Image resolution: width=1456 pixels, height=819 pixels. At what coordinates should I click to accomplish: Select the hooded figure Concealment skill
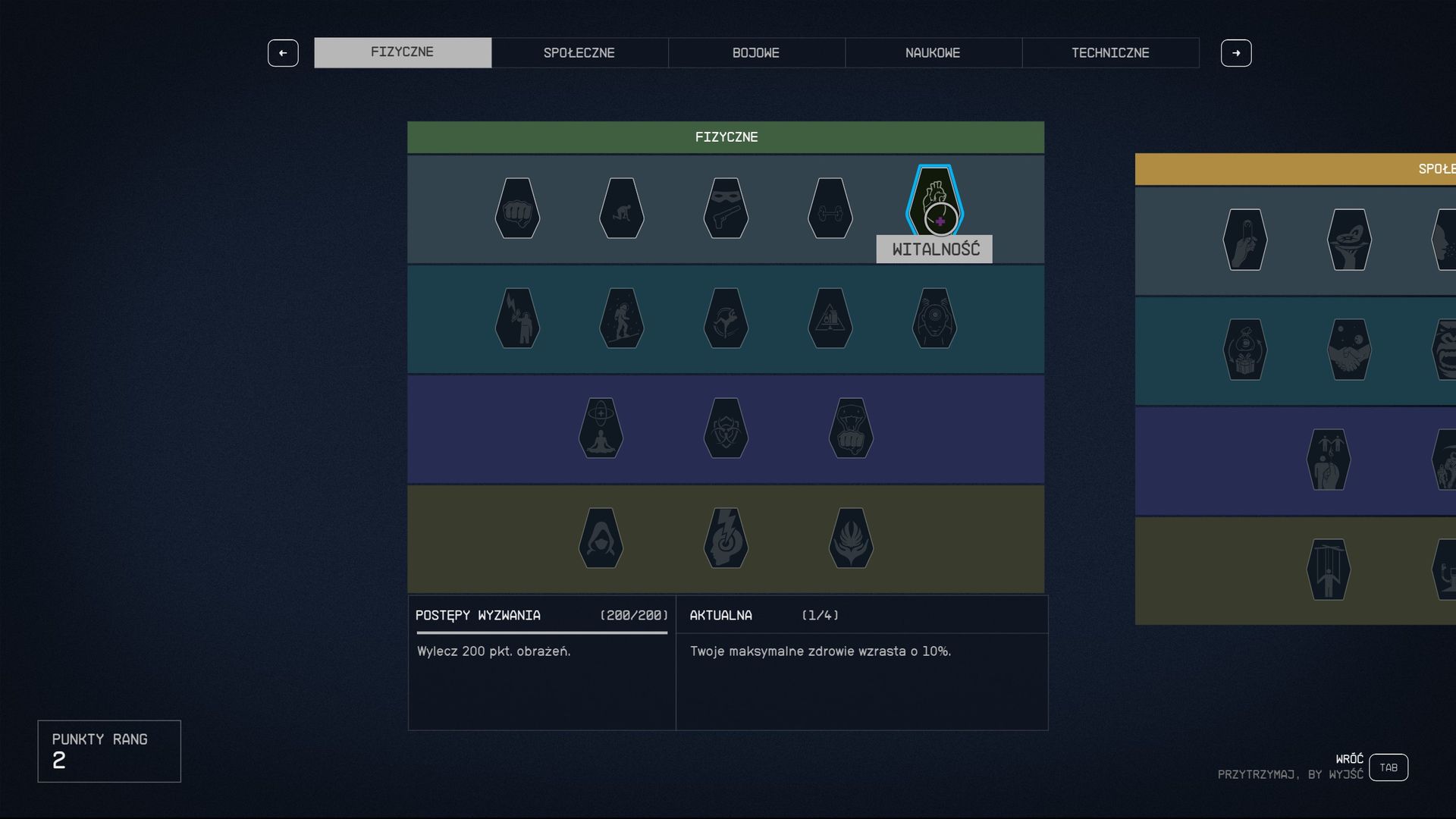click(601, 538)
